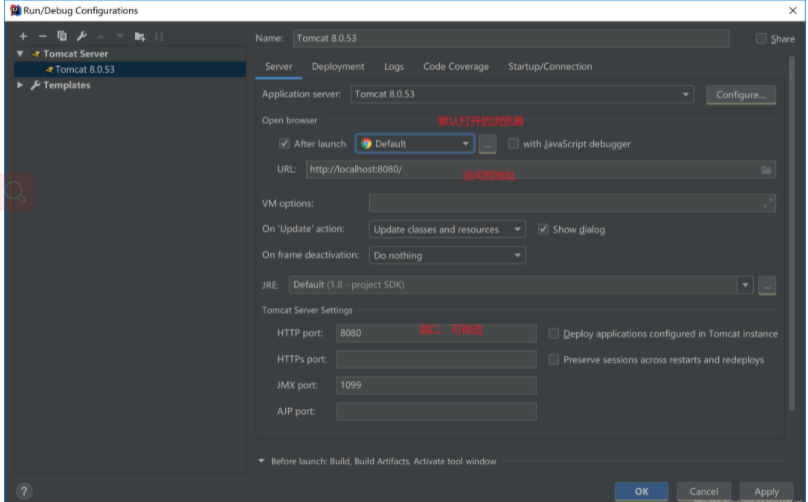Image resolution: width=808 pixels, height=502 pixels.
Task: Click the JMX port field
Action: point(436,385)
